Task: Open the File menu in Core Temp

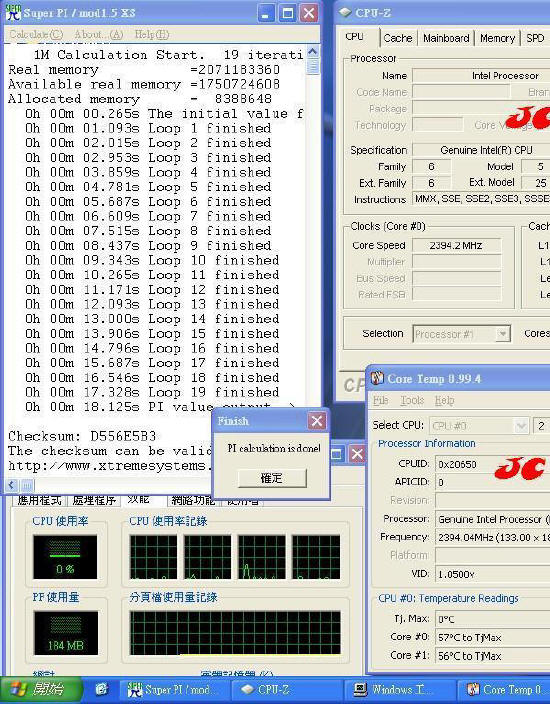Action: tap(380, 400)
